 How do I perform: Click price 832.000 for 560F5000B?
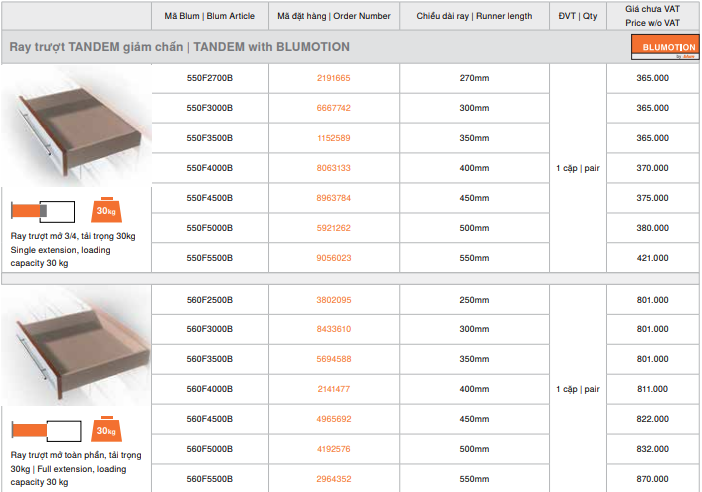[652, 449]
